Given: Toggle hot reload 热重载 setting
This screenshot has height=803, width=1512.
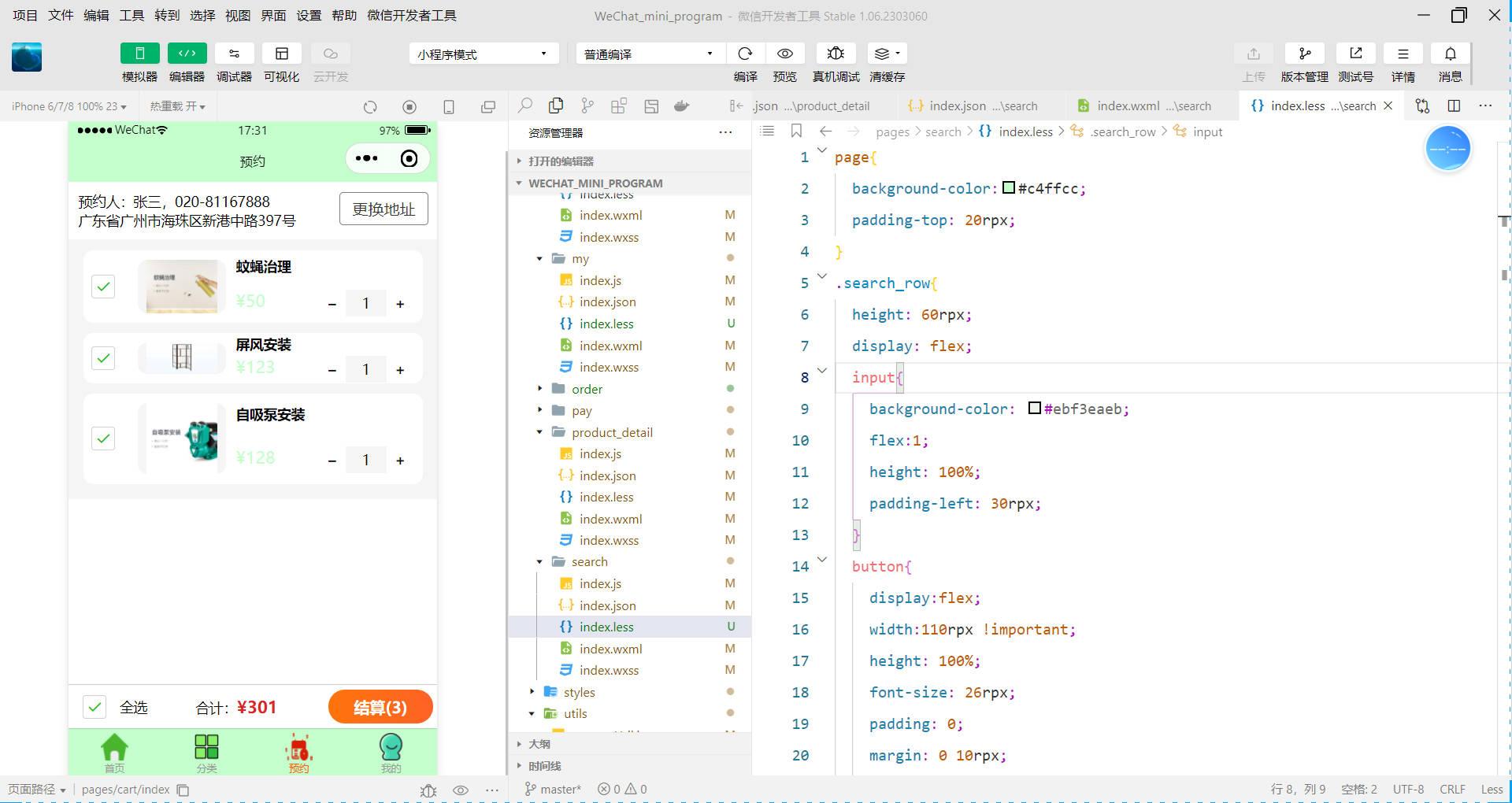Looking at the screenshot, I should (x=177, y=106).
